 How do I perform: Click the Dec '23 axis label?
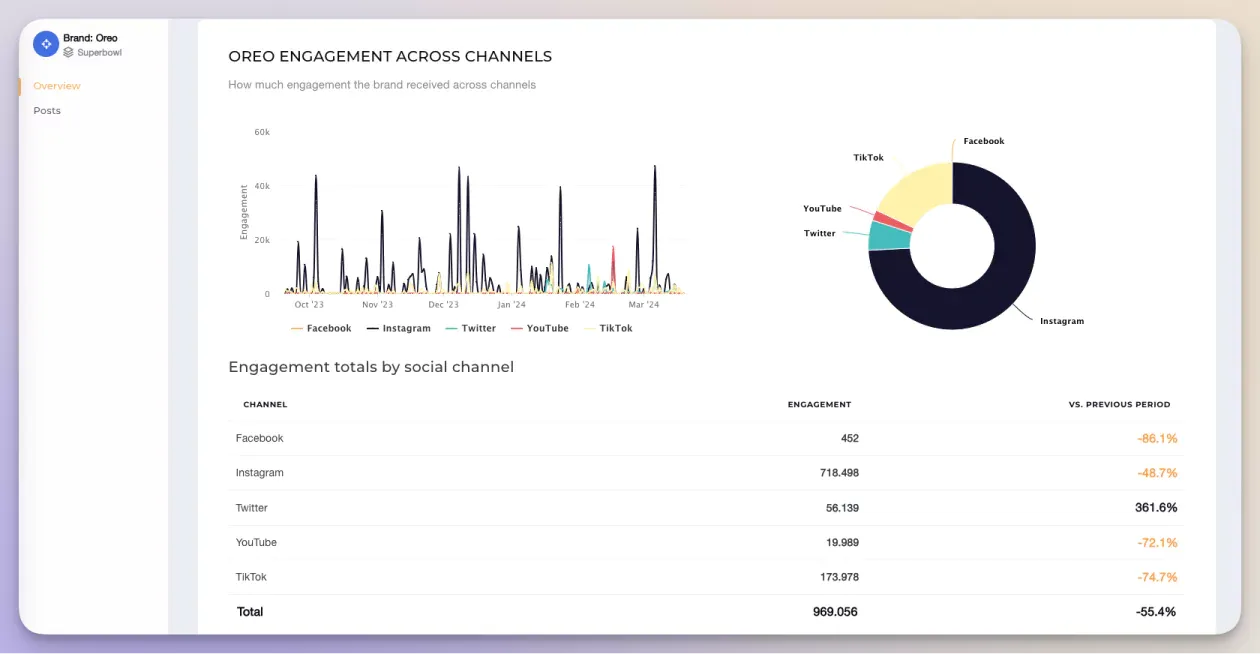[443, 305]
